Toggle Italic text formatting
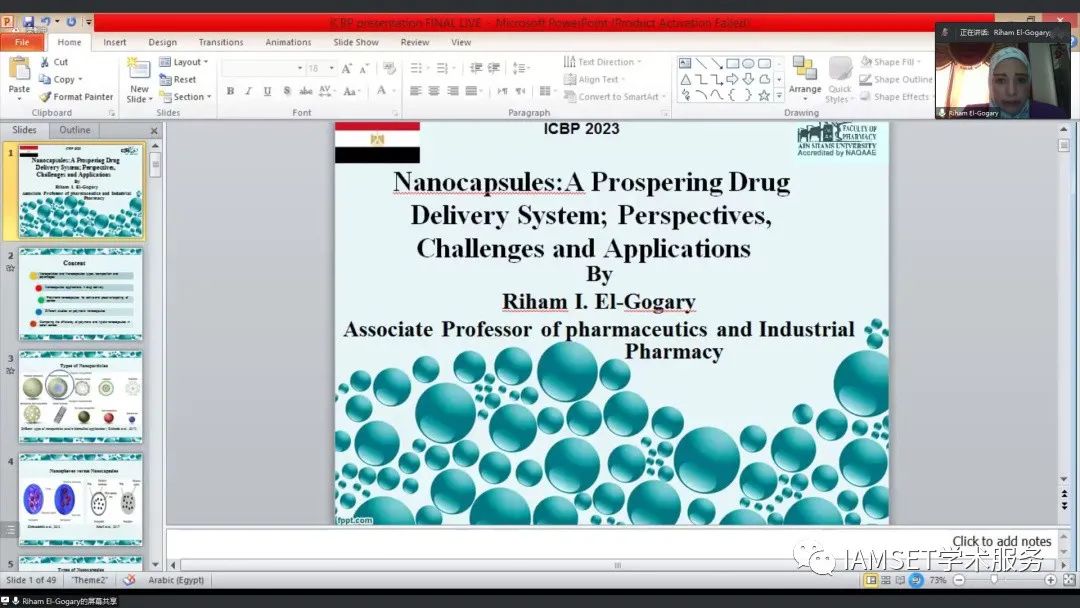Image resolution: width=1080 pixels, height=608 pixels. click(x=249, y=91)
